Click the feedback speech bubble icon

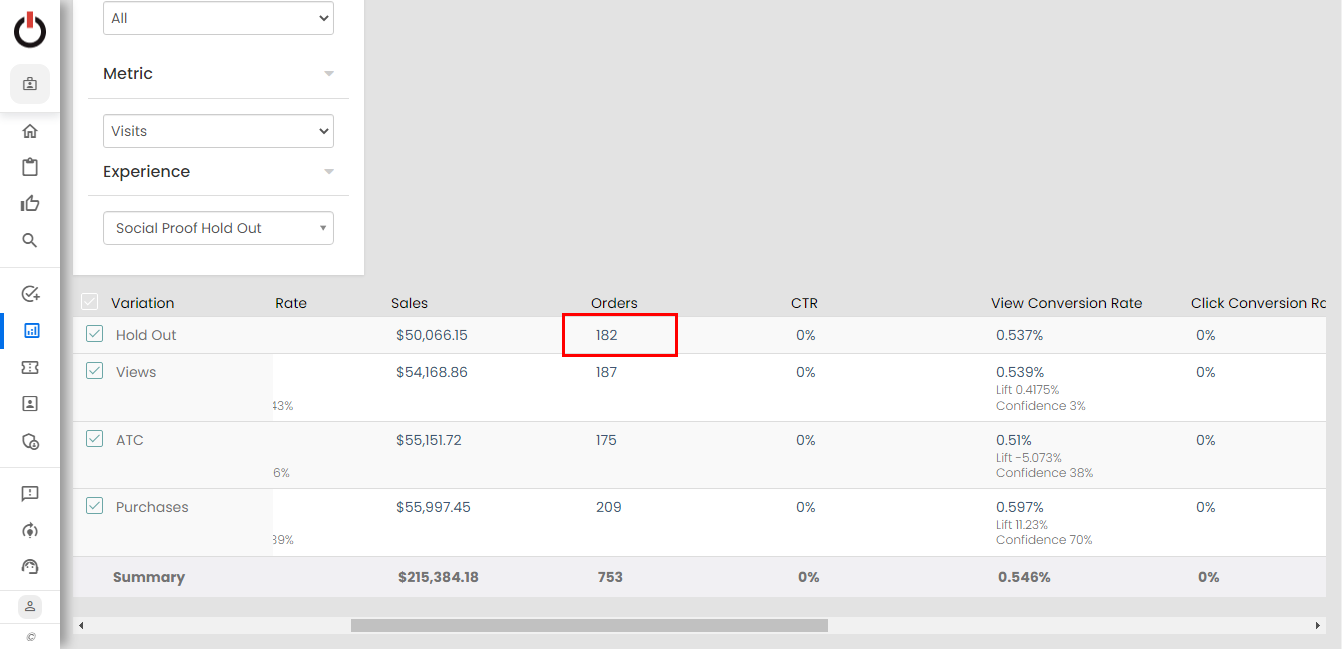point(30,494)
